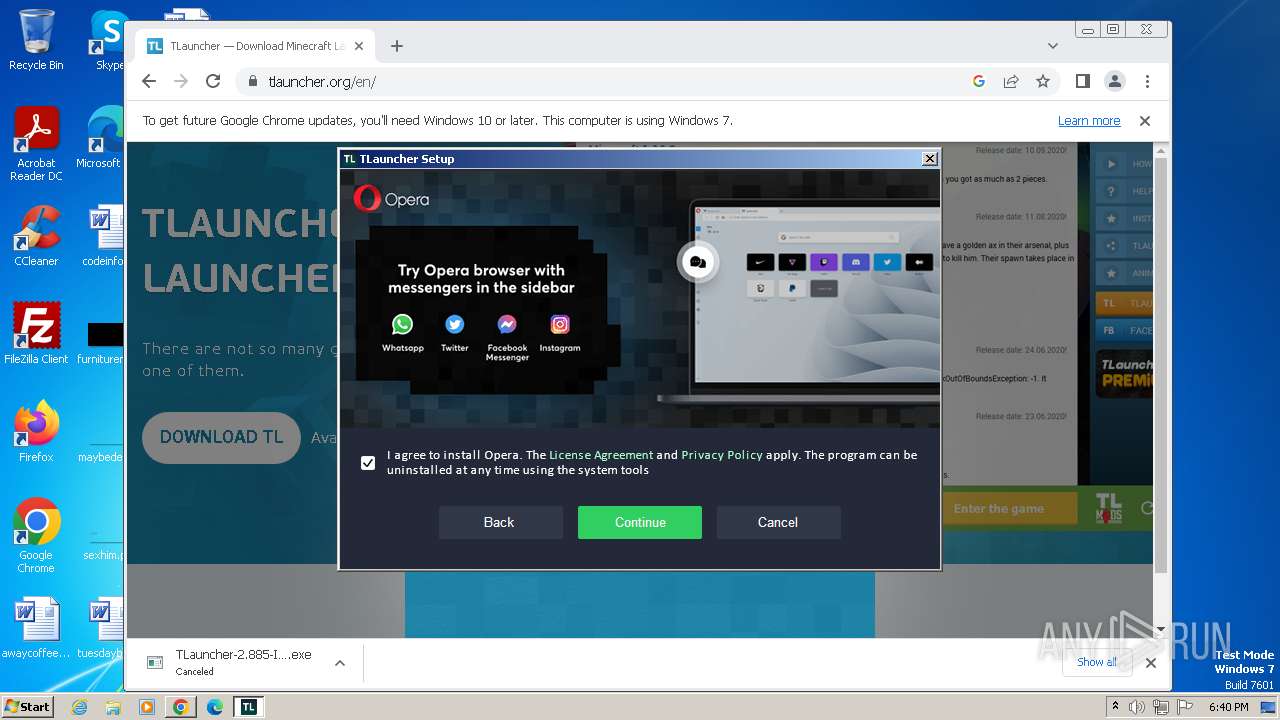The width and height of the screenshot is (1280, 720).
Task: Click the taskbar clock 6:40 PM
Action: [1228, 707]
